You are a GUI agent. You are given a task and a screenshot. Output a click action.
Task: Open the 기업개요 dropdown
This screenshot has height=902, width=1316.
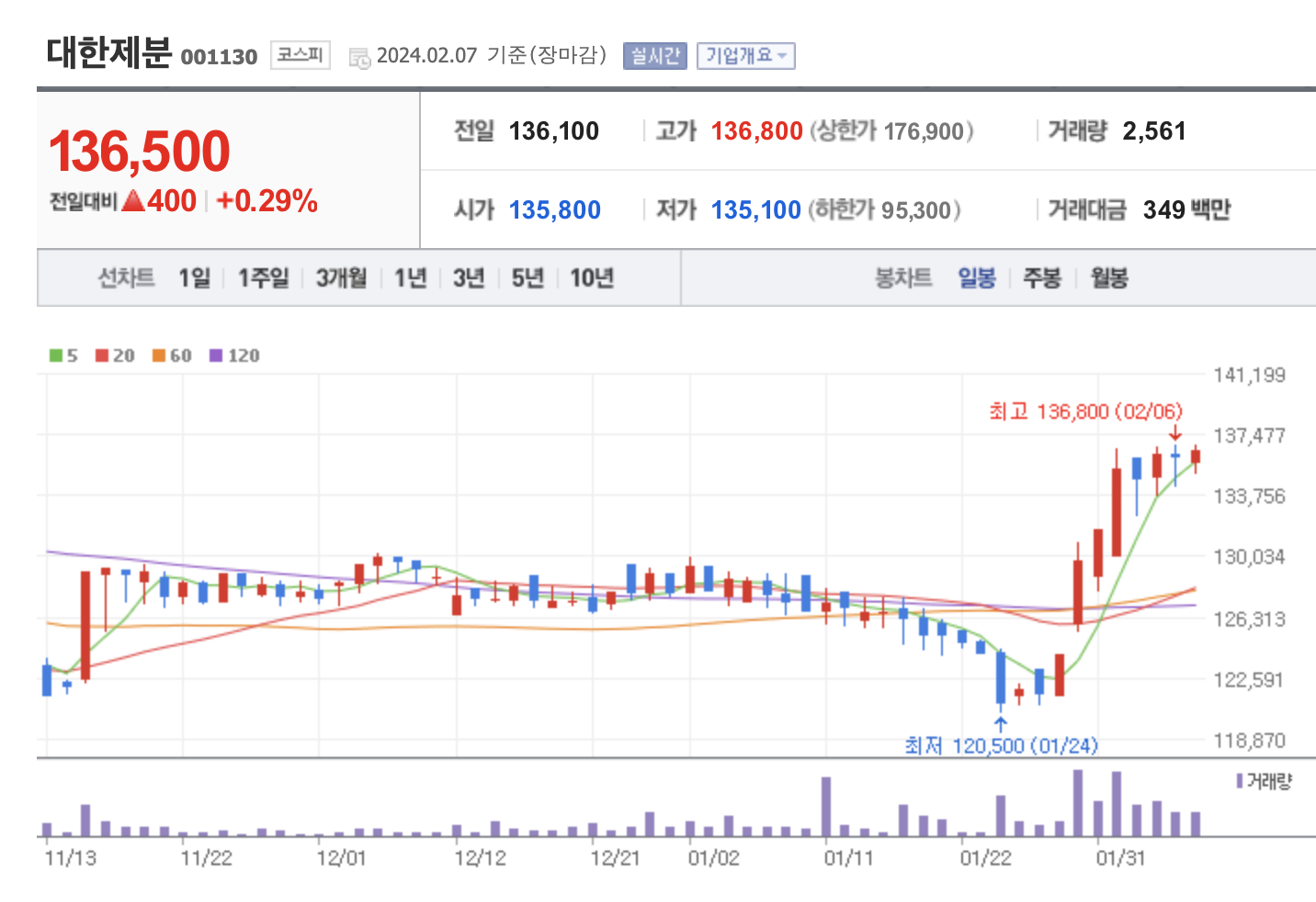coord(745,56)
